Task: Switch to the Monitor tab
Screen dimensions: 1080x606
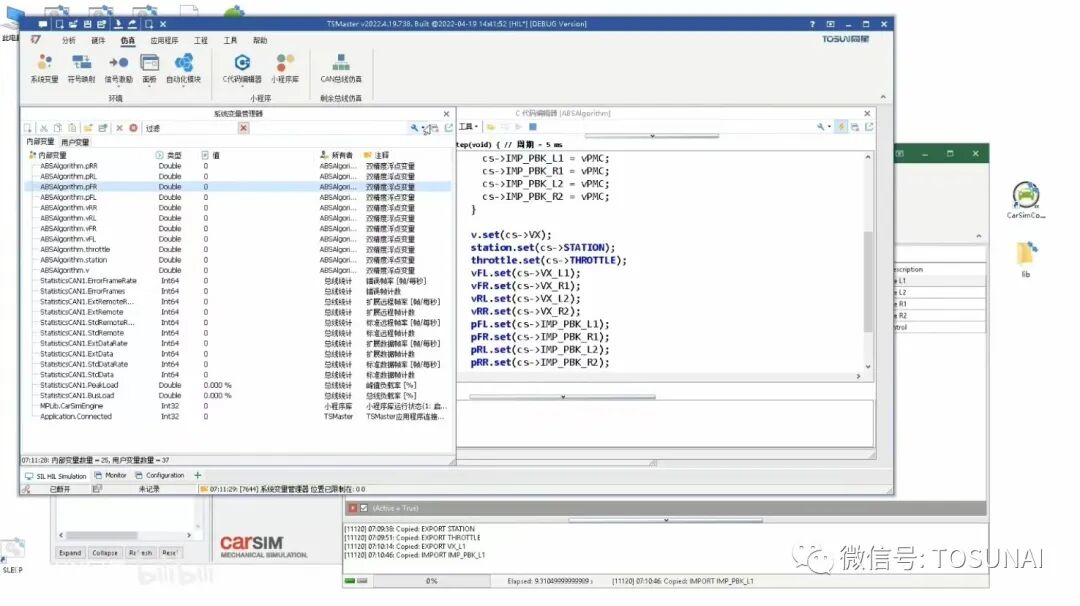Action: (x=110, y=475)
